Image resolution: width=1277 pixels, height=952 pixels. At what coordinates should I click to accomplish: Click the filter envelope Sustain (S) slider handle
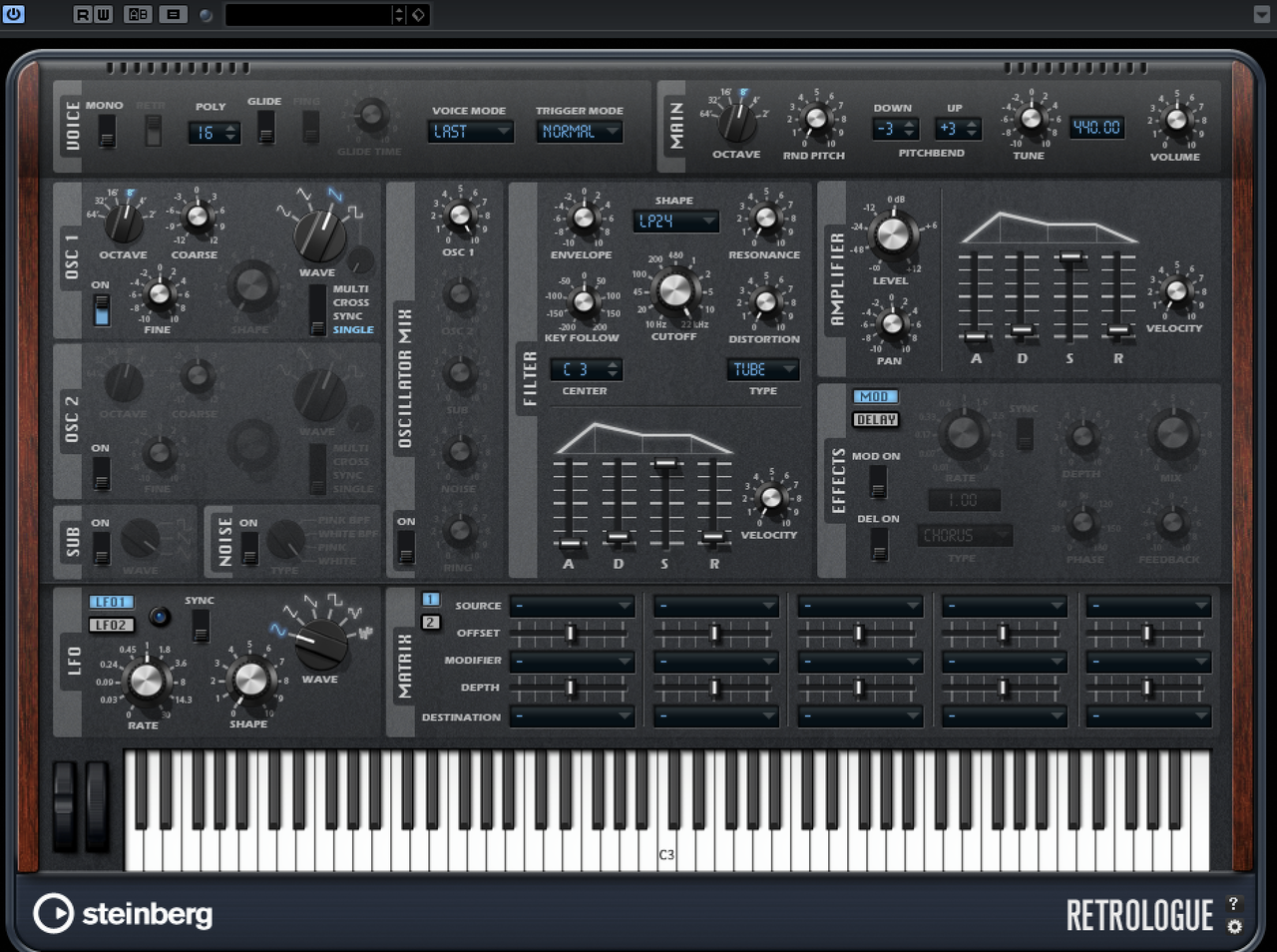click(x=665, y=463)
